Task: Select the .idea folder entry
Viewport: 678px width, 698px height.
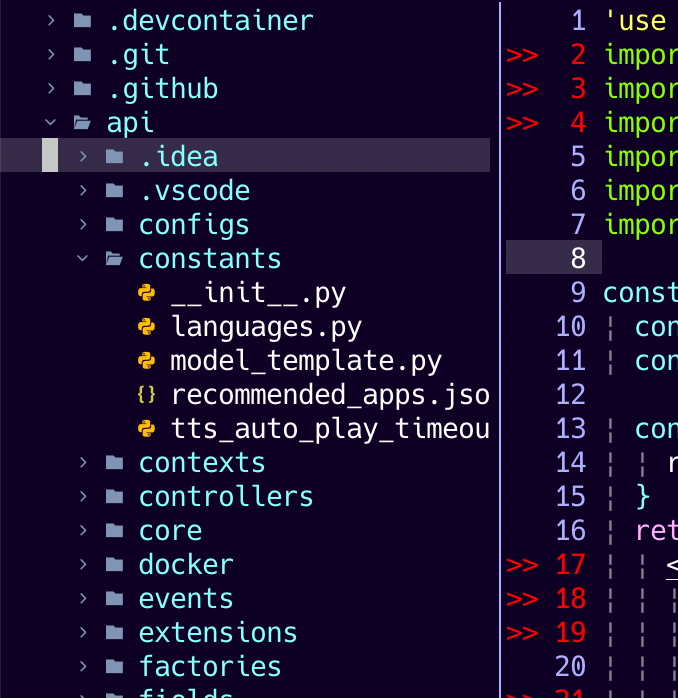Action: (x=178, y=157)
